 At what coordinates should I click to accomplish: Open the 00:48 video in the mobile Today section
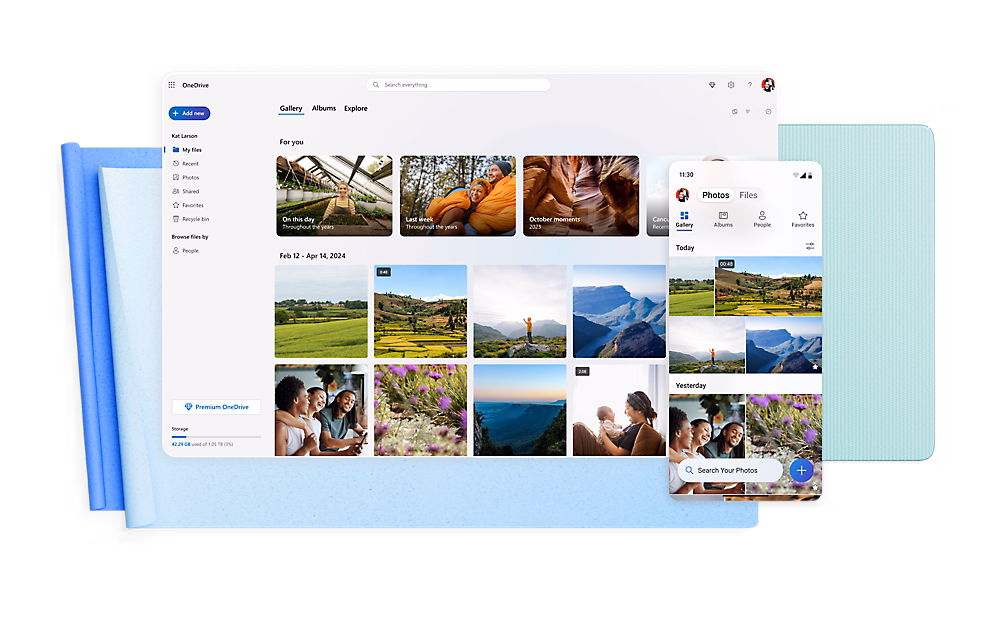pos(768,286)
